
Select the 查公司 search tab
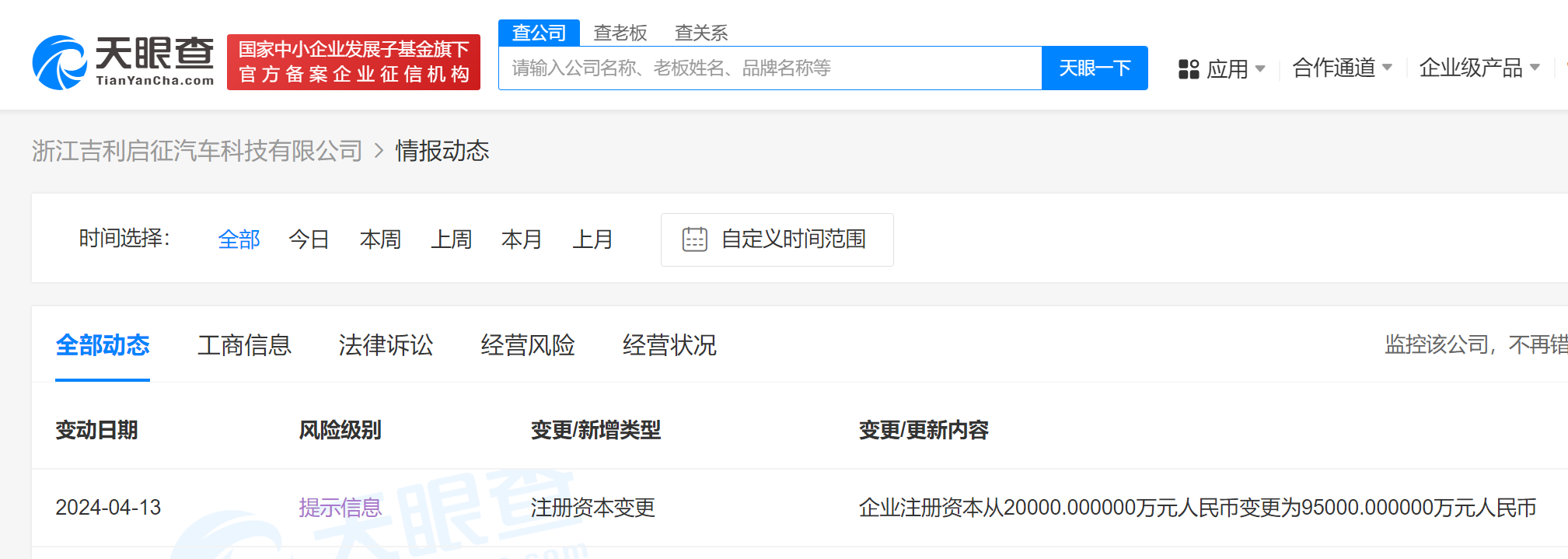tap(539, 33)
